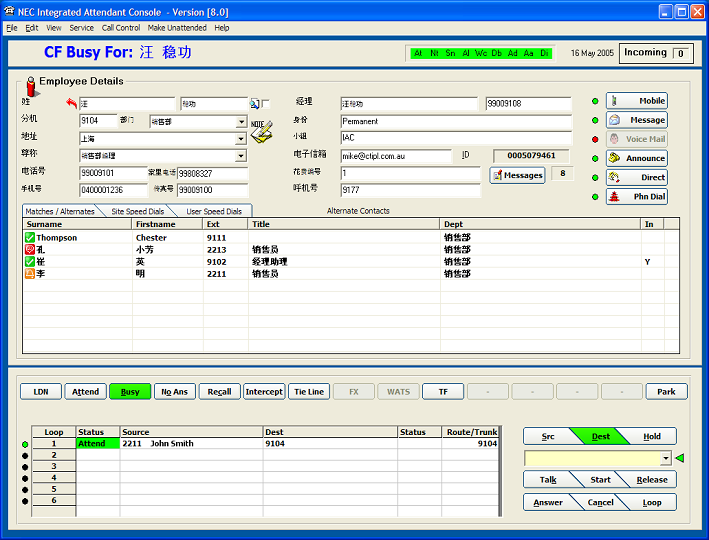Click the email field mike@ctipl.com.au

[396, 156]
